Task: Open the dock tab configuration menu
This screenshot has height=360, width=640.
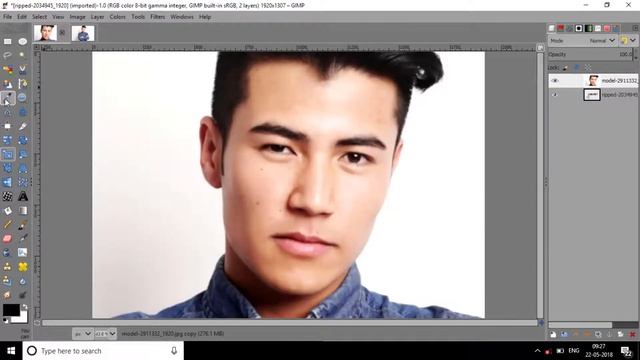Action: [636, 28]
